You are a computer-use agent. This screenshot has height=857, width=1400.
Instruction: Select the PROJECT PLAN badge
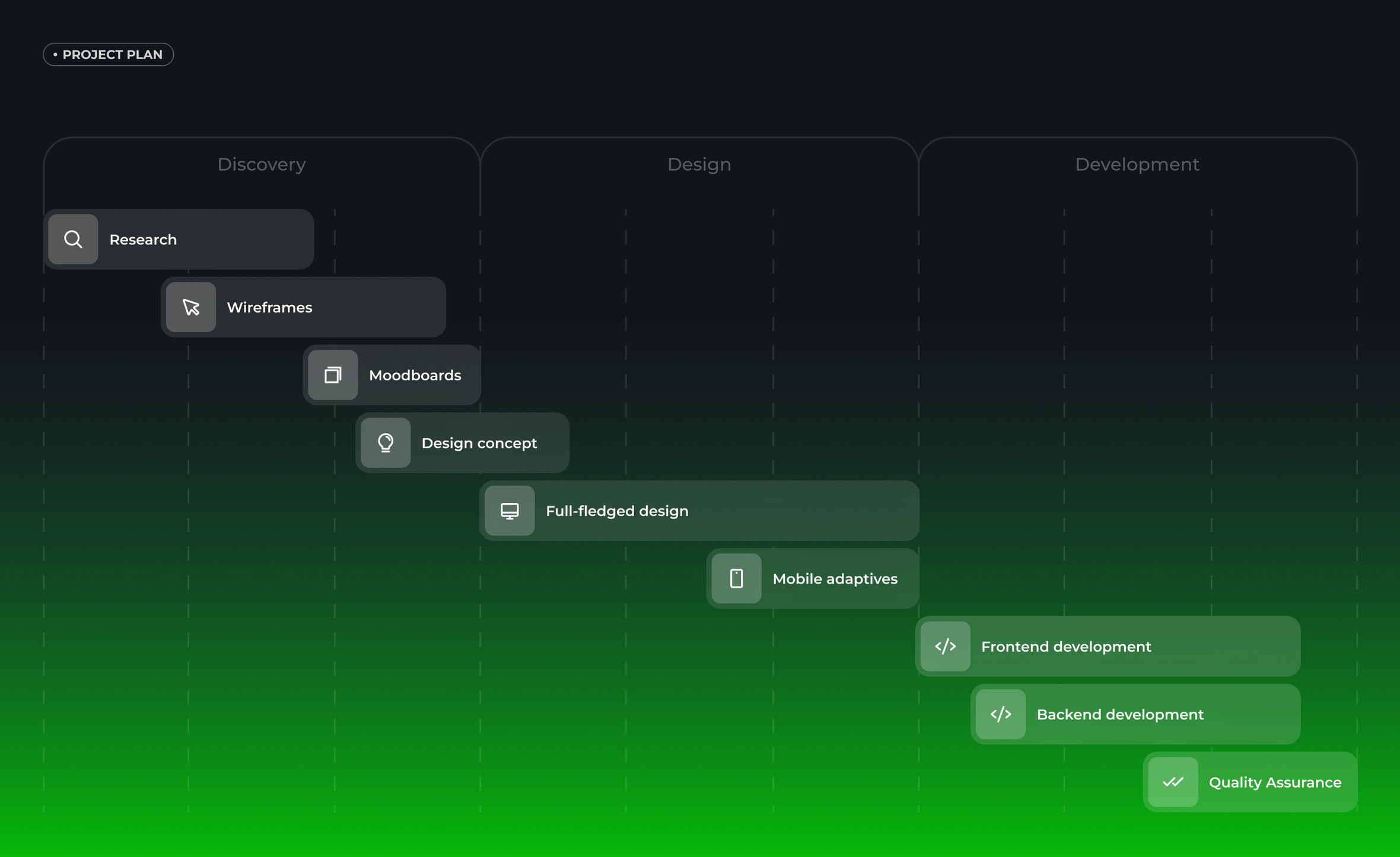[x=109, y=55]
